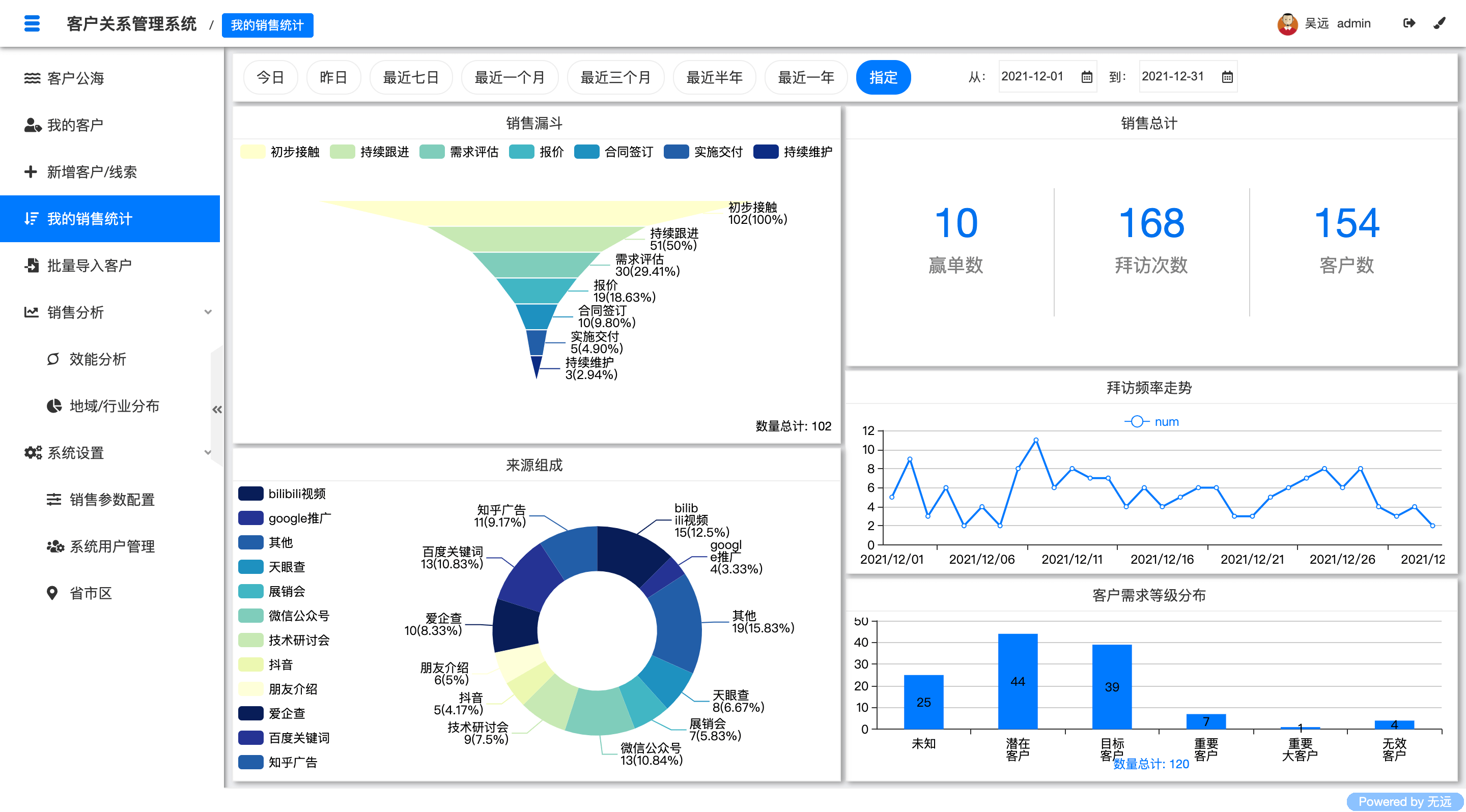Click the 我的销售统计 breadcrumb tab
The width and height of the screenshot is (1466, 812).
click(x=267, y=24)
